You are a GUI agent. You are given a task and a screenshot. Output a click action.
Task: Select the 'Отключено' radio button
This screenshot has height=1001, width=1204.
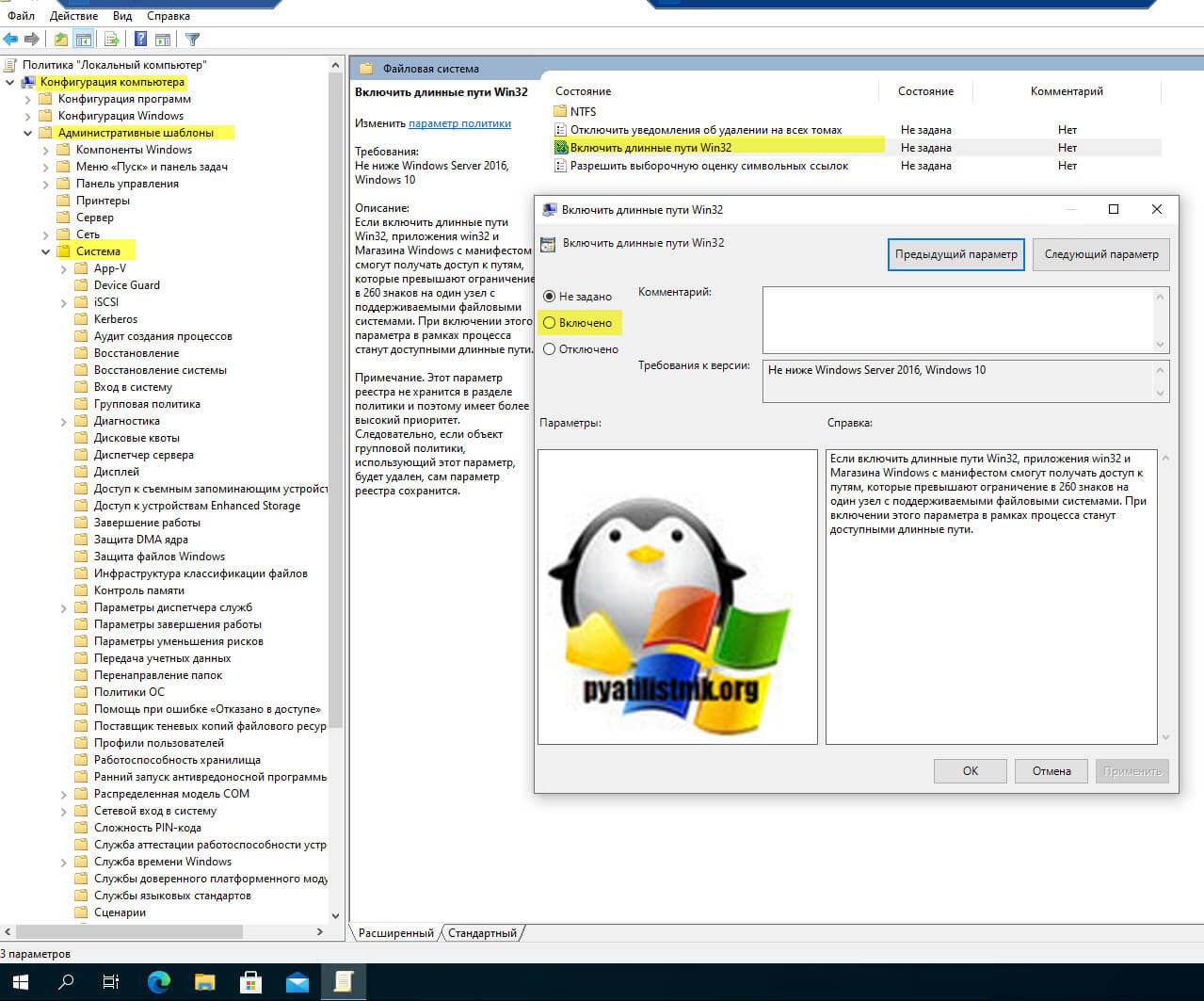pyautogui.click(x=550, y=349)
